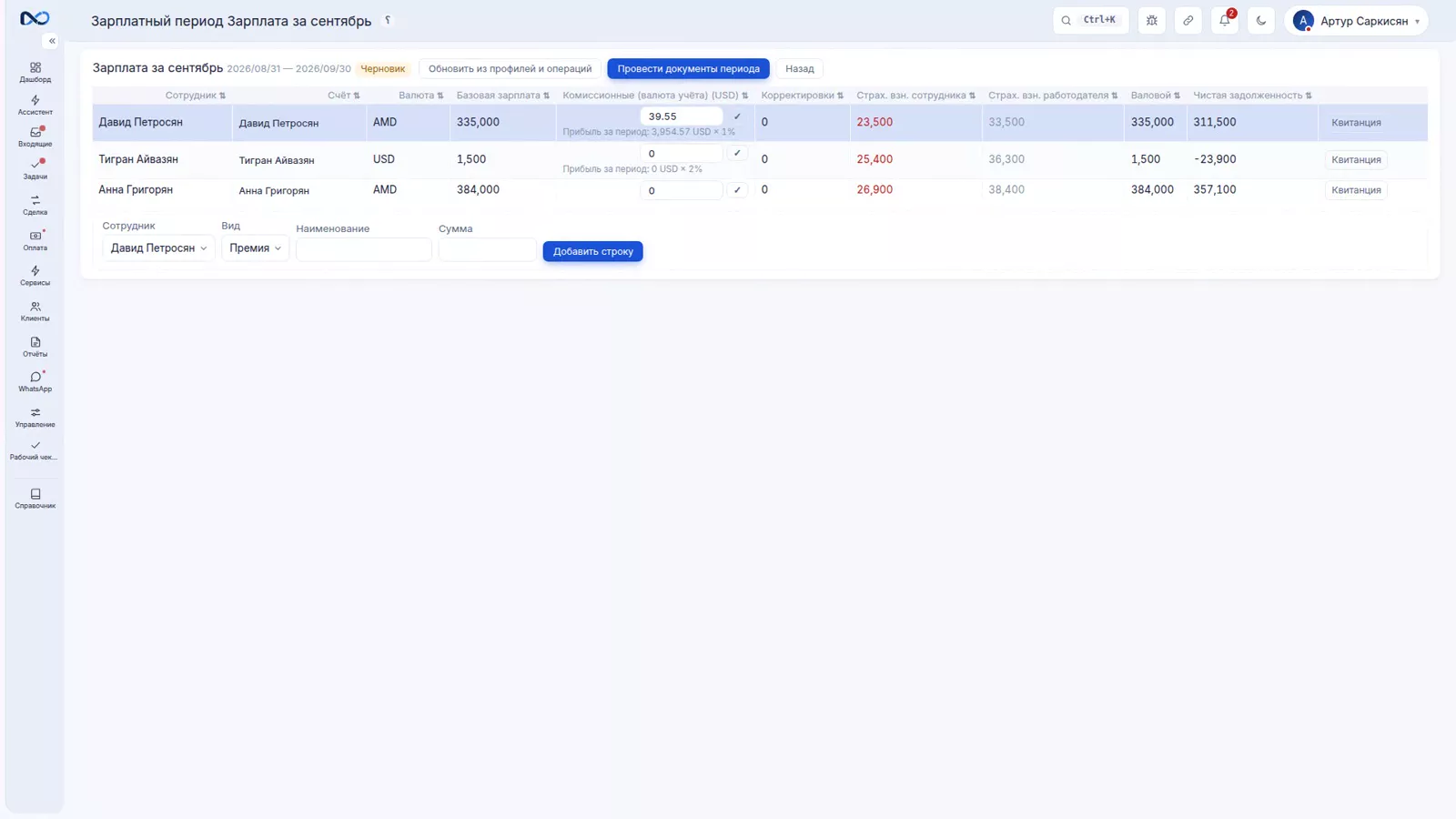Viewport: 1456px width, 819px height.
Task: Sort table by Сотрудник column
Action: pyautogui.click(x=195, y=96)
